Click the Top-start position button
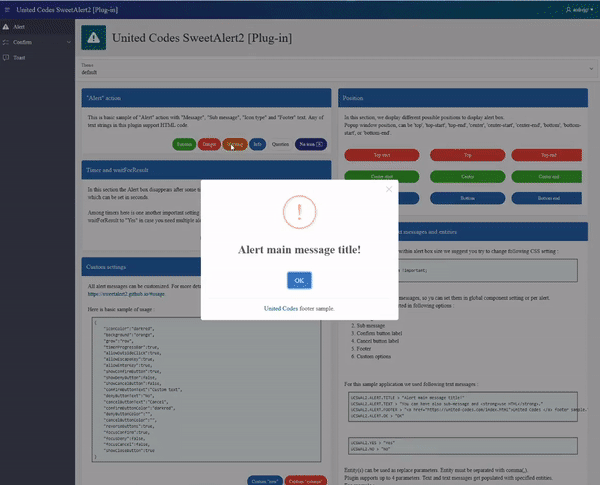Image resolution: width=600 pixels, height=485 pixels. [x=382, y=155]
